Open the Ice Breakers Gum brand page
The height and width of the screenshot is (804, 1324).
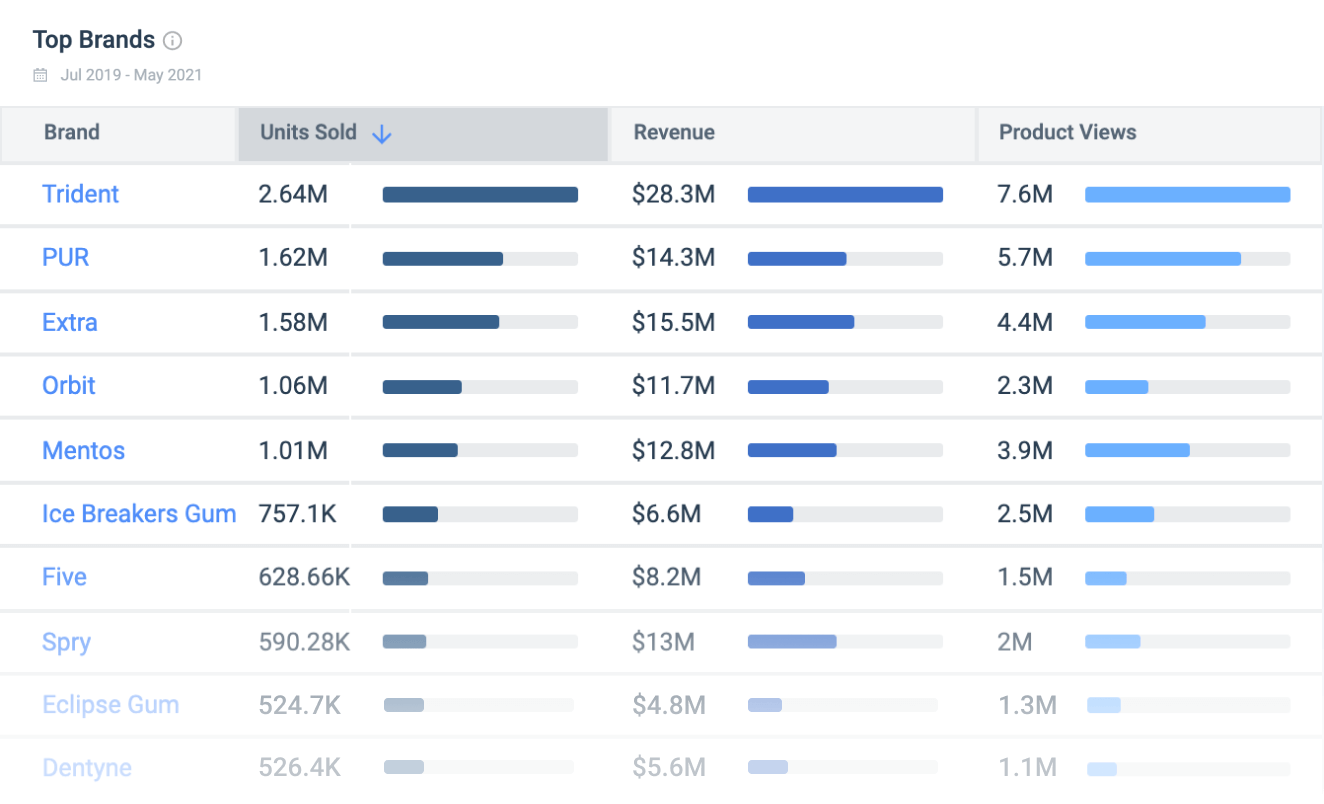click(x=139, y=514)
